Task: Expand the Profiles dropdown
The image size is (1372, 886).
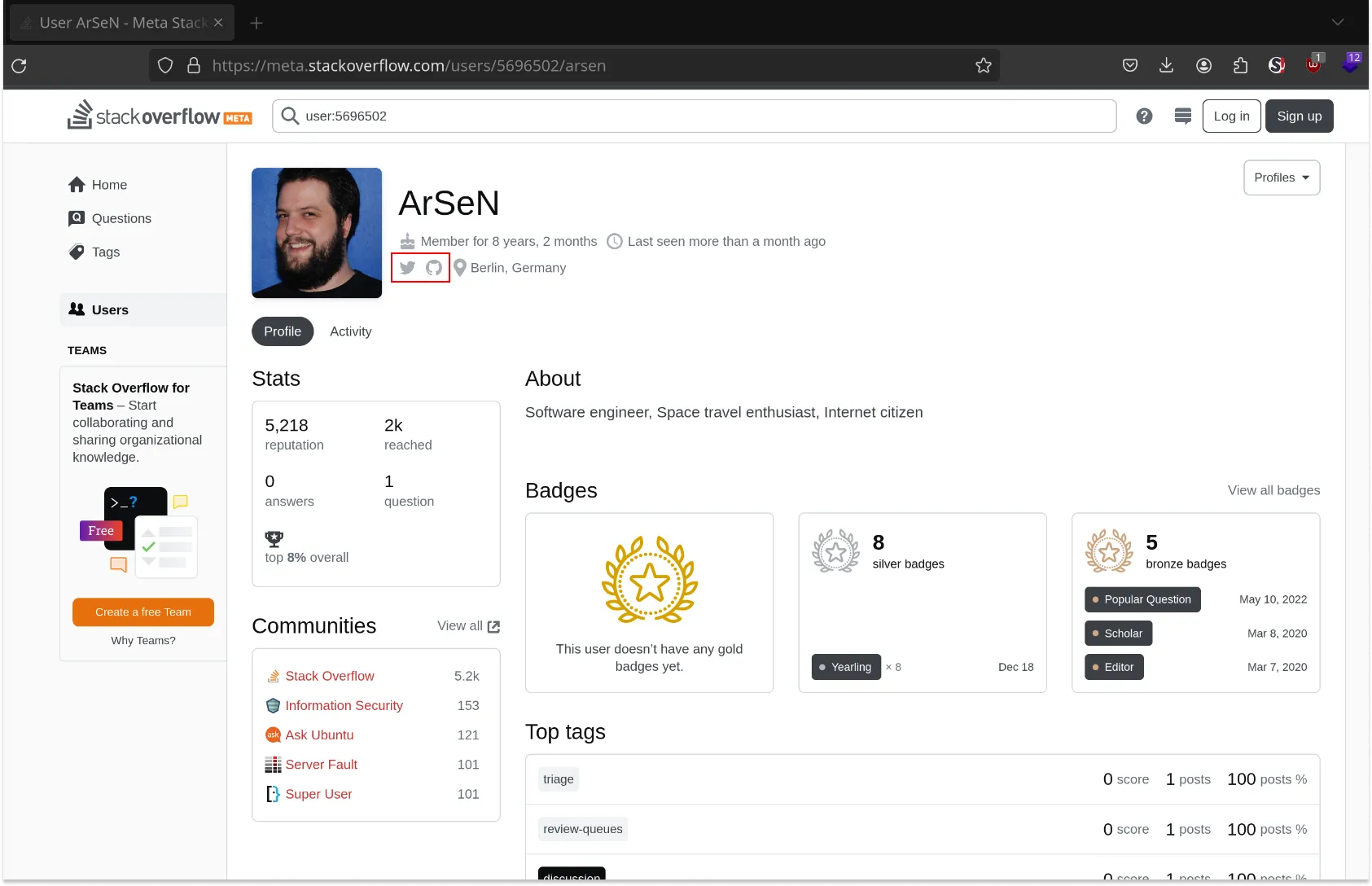Action: [1282, 178]
